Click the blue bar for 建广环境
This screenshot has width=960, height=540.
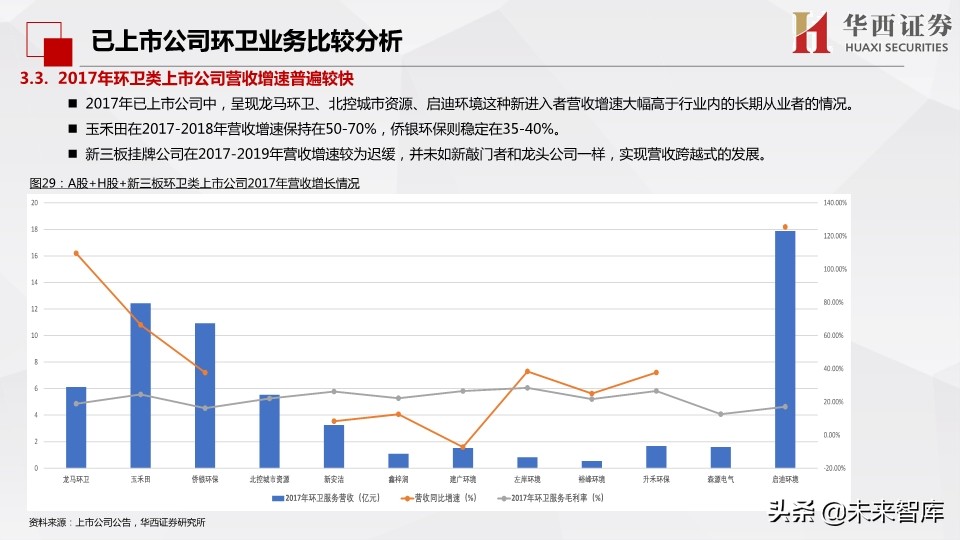click(x=463, y=458)
